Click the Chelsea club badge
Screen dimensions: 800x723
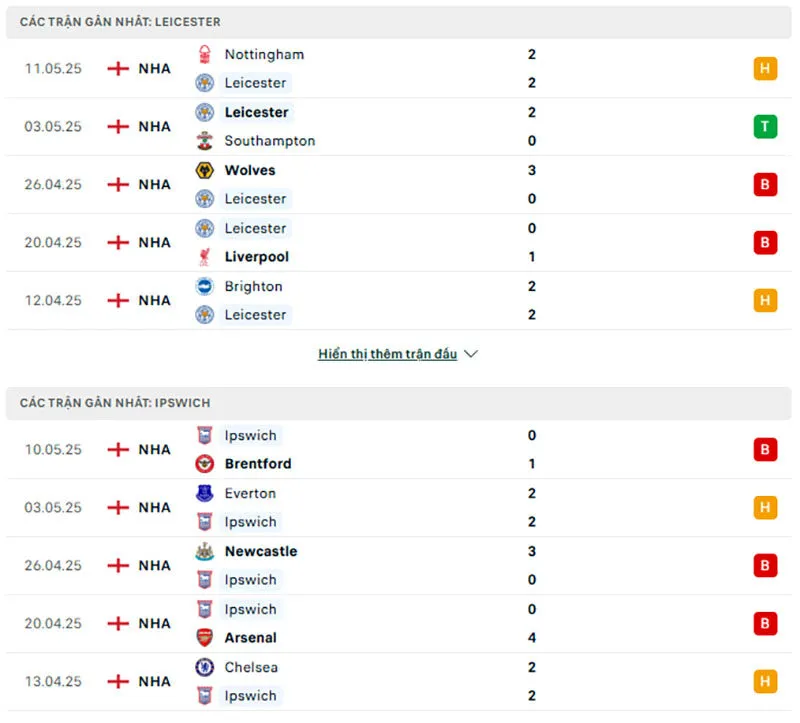[207, 667]
